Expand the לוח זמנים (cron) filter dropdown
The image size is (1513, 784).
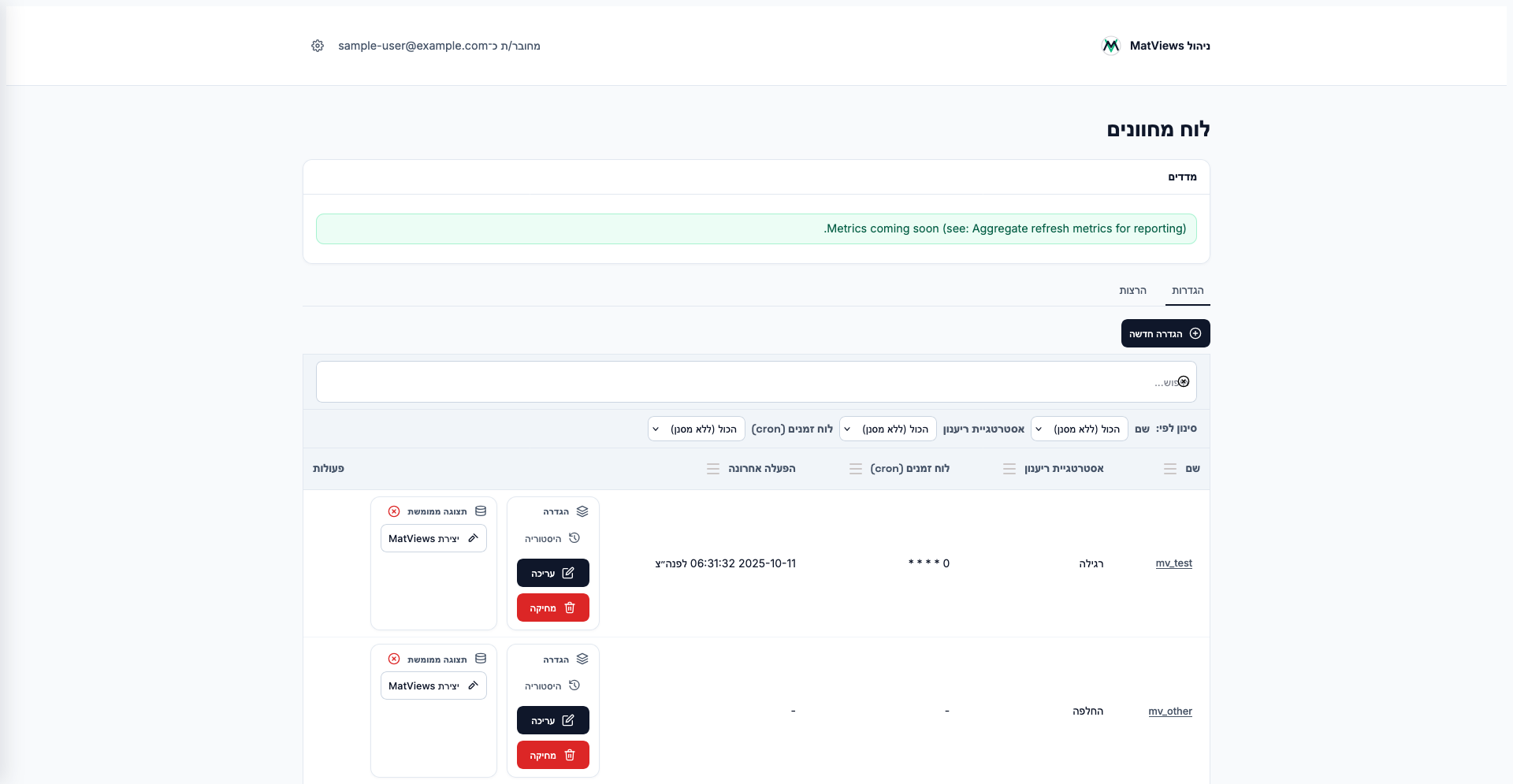(x=696, y=429)
